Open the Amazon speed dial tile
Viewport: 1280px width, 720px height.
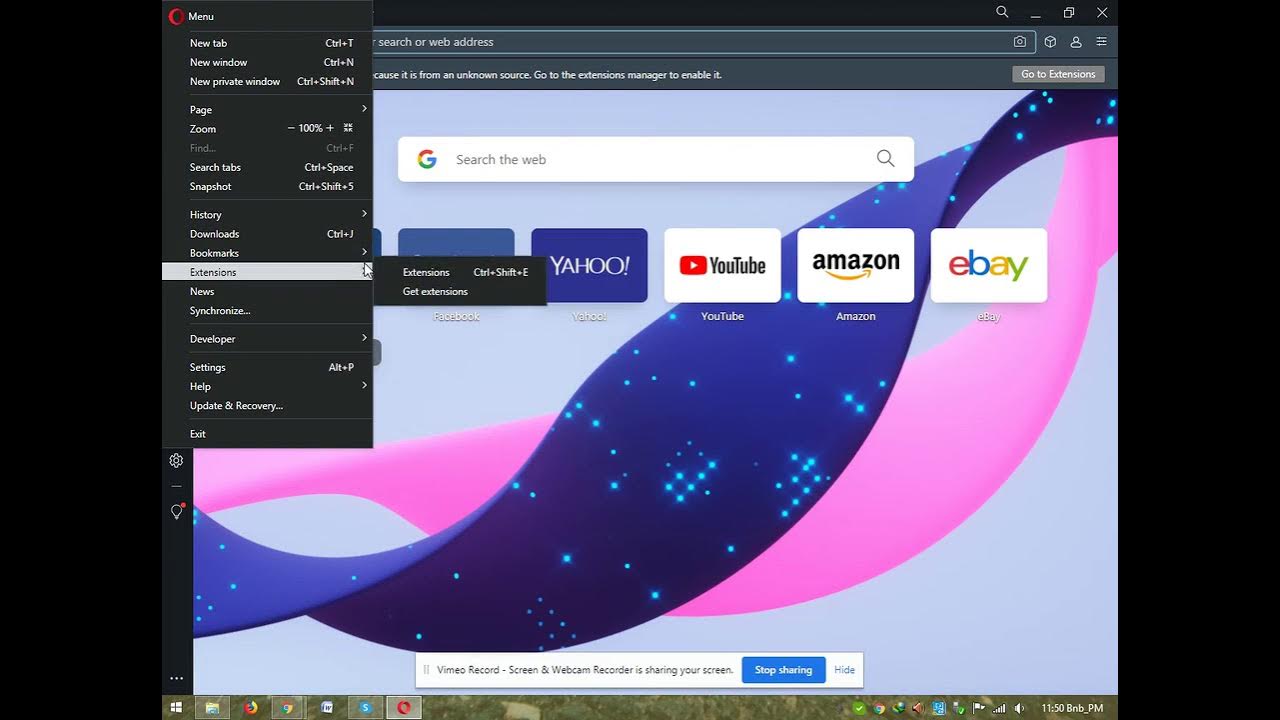tap(855, 265)
